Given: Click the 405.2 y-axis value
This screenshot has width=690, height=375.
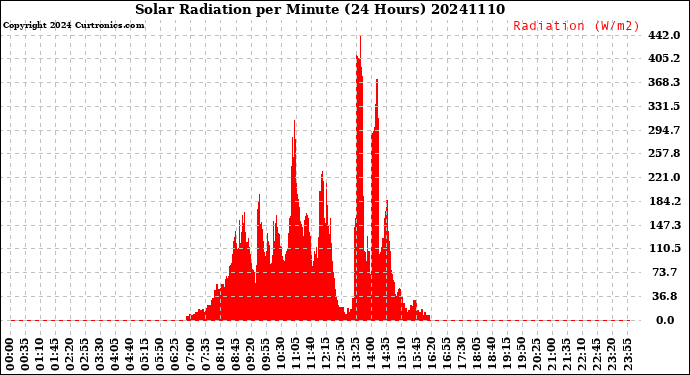Looking at the screenshot, I should coord(664,58).
